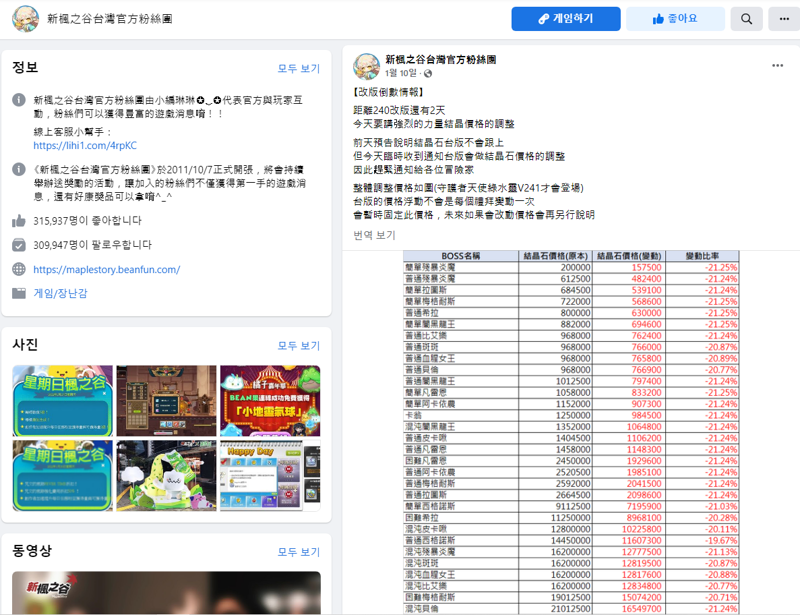Open the 게임/장난감 category link

(x=60, y=293)
